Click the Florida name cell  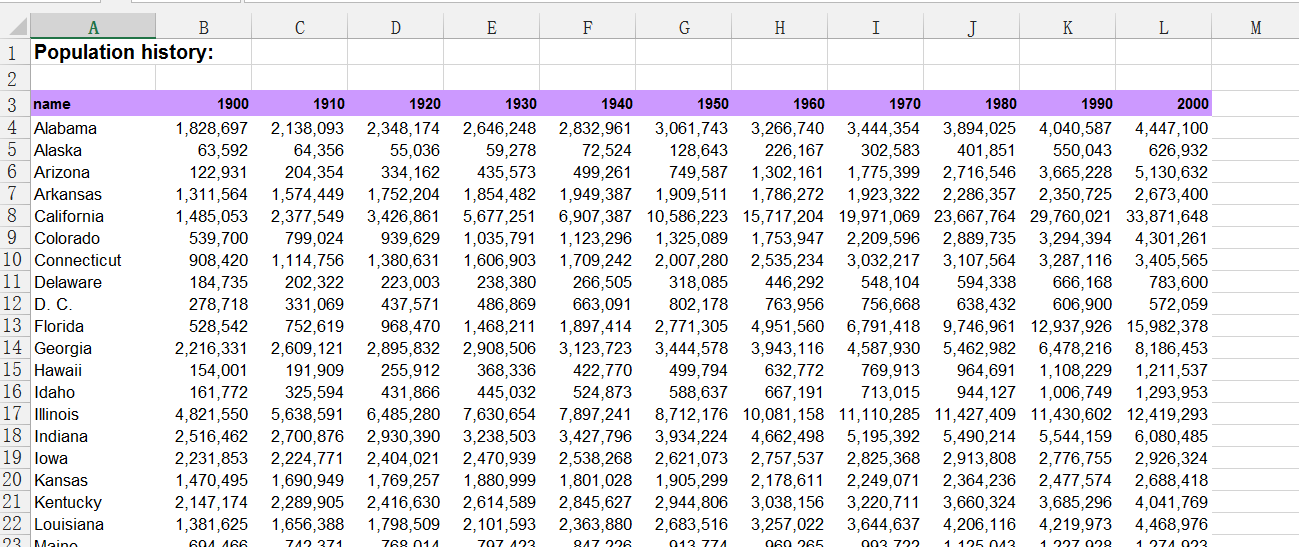point(59,326)
